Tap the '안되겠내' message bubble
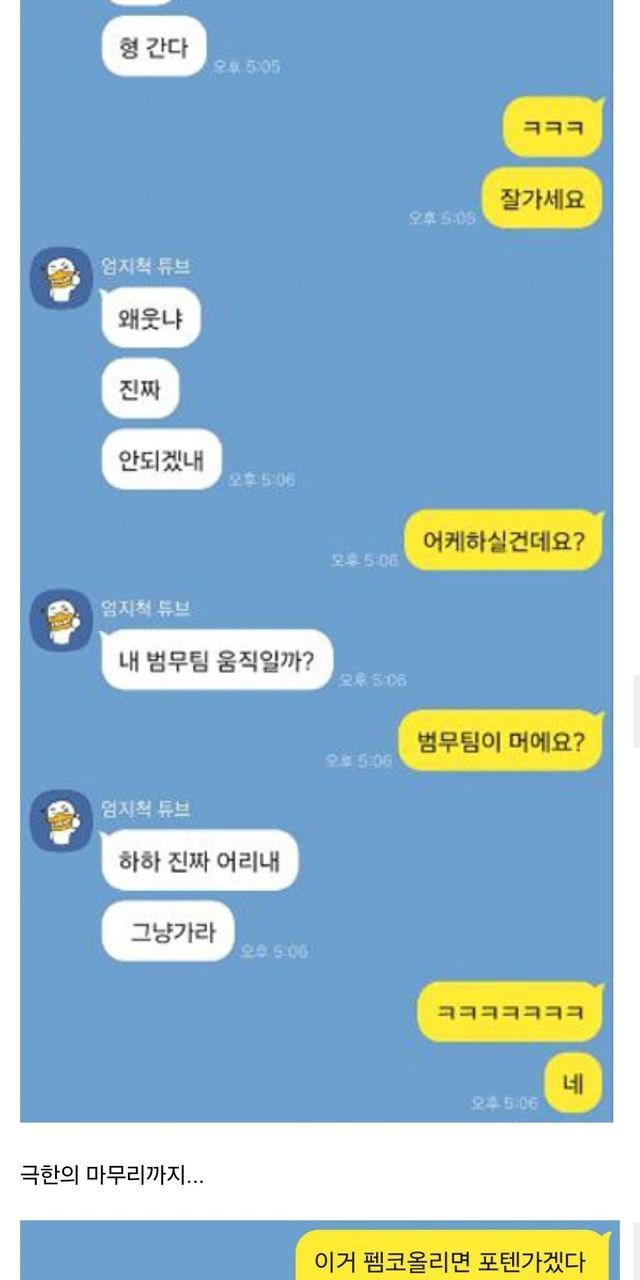This screenshot has height=1280, width=640. [x=160, y=460]
